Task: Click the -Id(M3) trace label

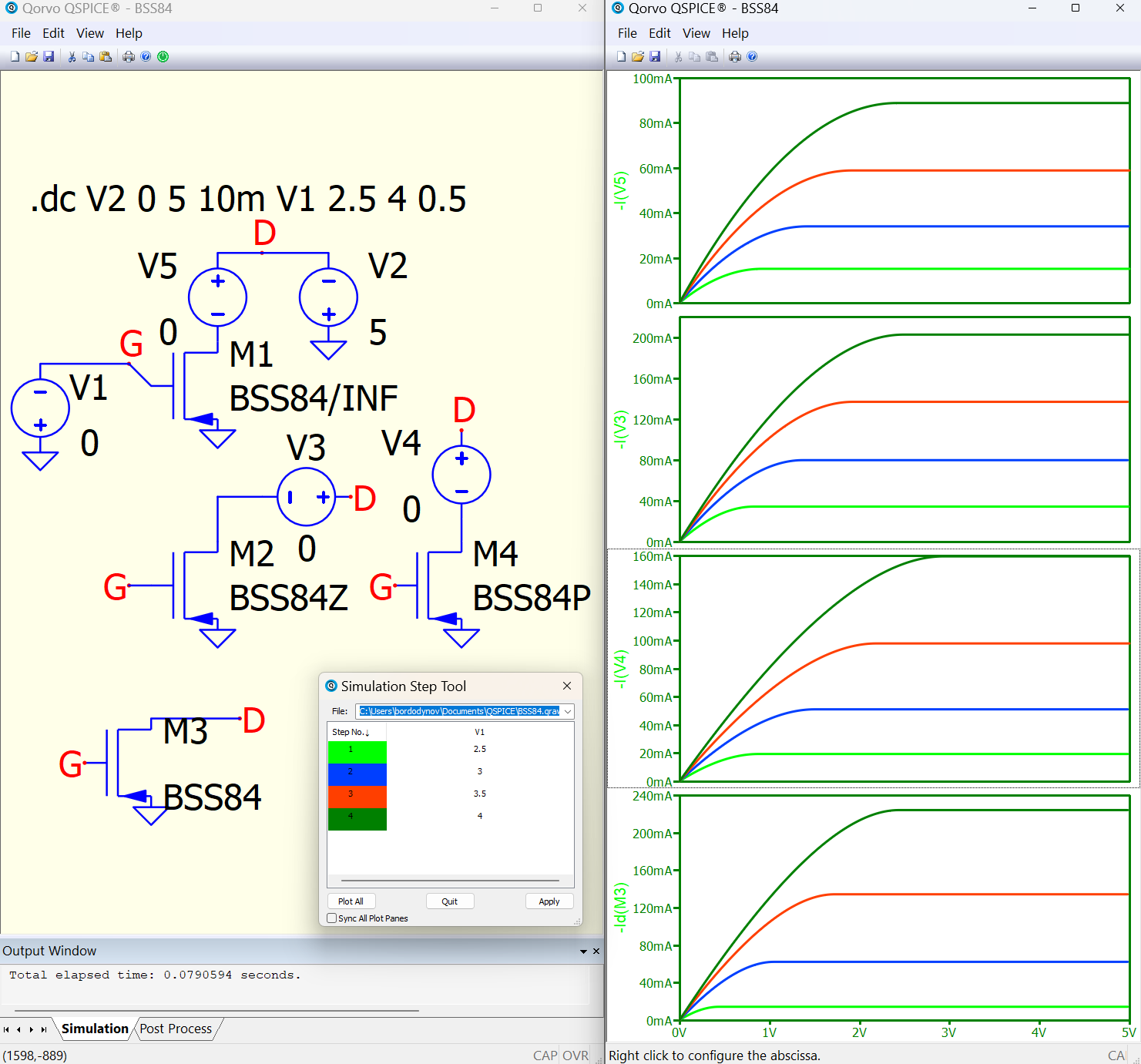Action: coord(621,908)
